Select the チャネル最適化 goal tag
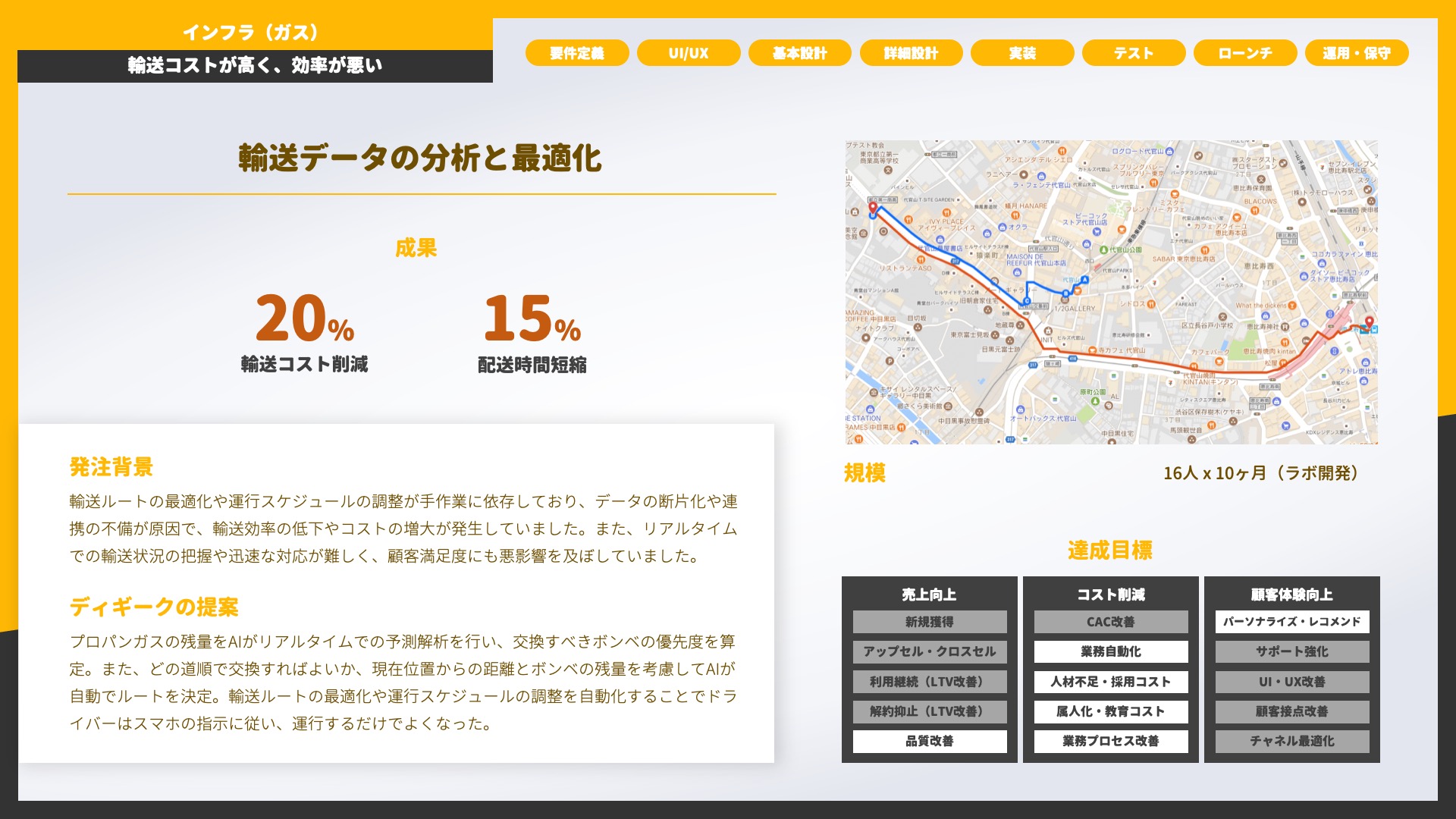 point(1291,741)
